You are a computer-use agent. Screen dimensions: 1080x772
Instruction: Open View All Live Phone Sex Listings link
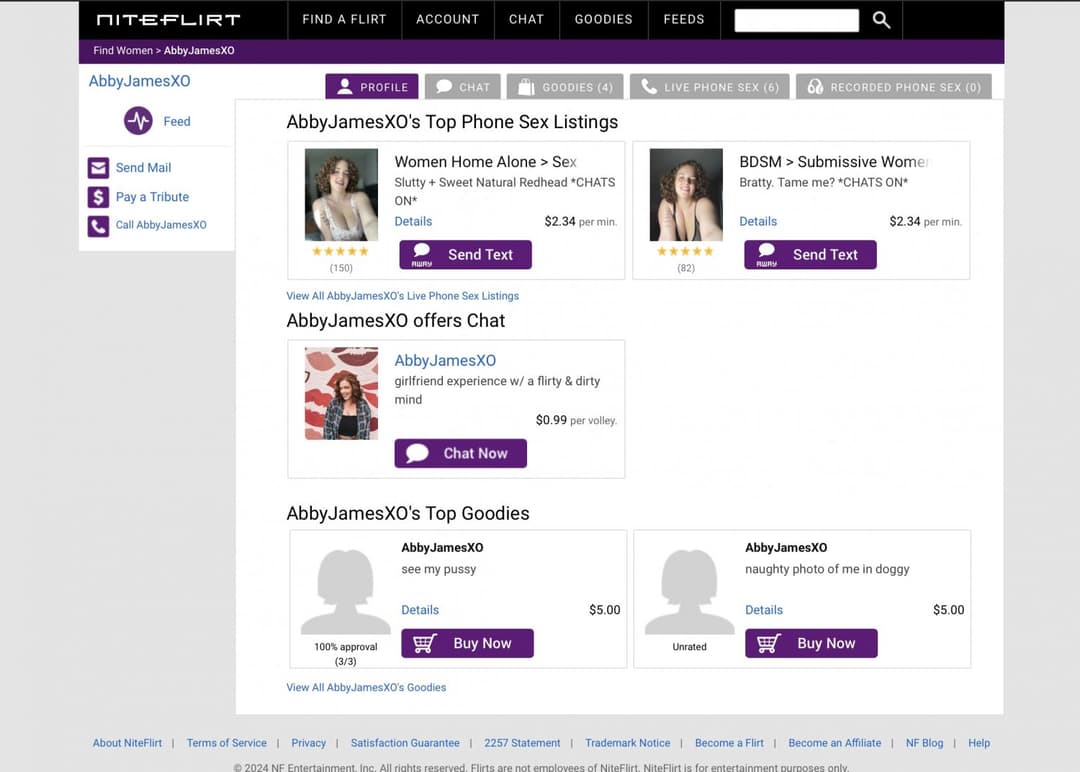pyautogui.click(x=402, y=296)
